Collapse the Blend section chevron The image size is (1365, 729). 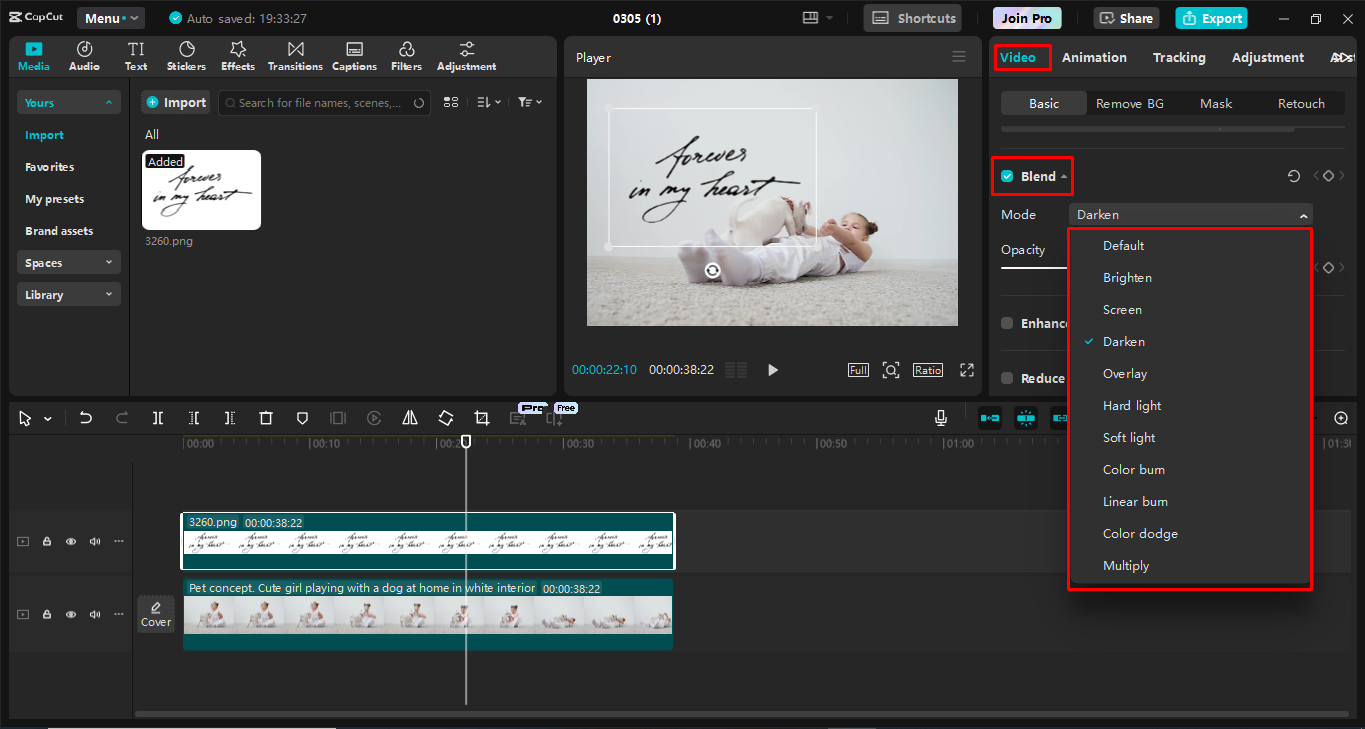1063,175
